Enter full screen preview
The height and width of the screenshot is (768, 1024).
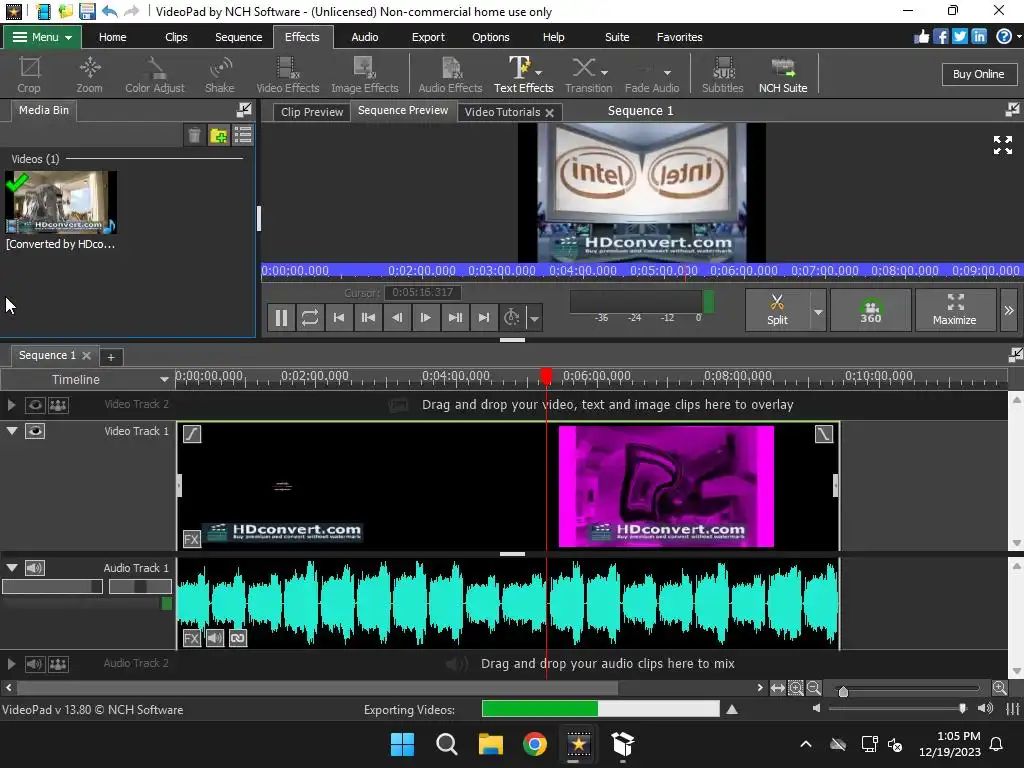coord(1002,145)
